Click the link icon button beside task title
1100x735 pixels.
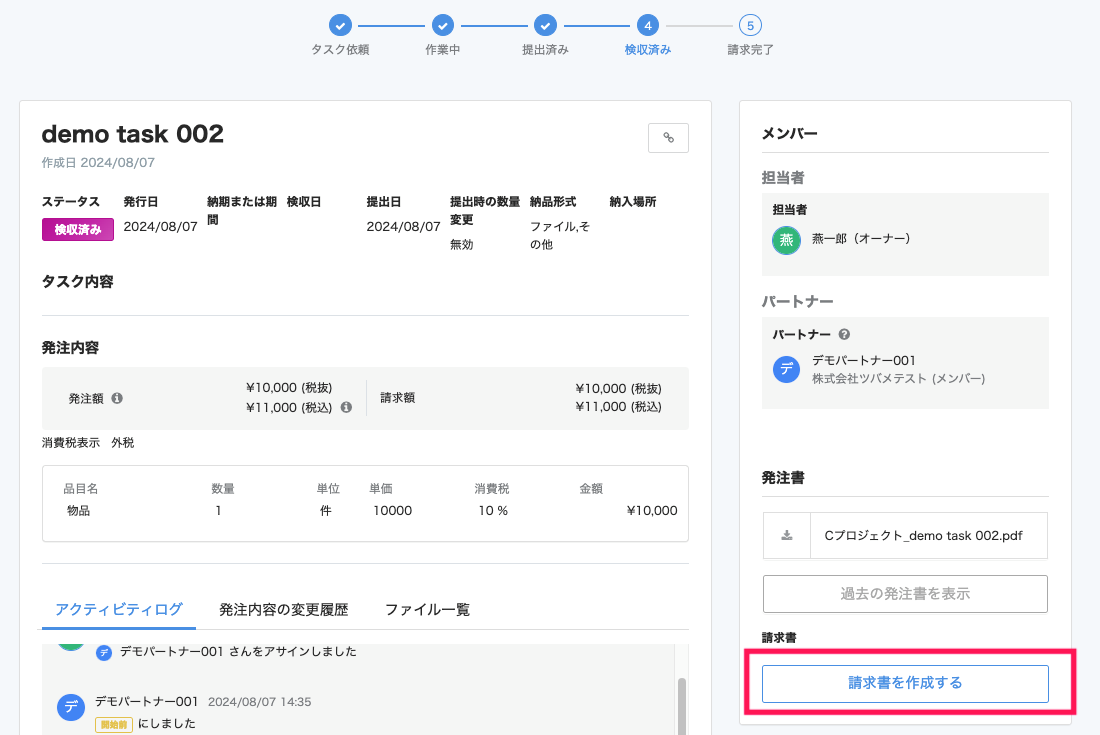click(668, 138)
